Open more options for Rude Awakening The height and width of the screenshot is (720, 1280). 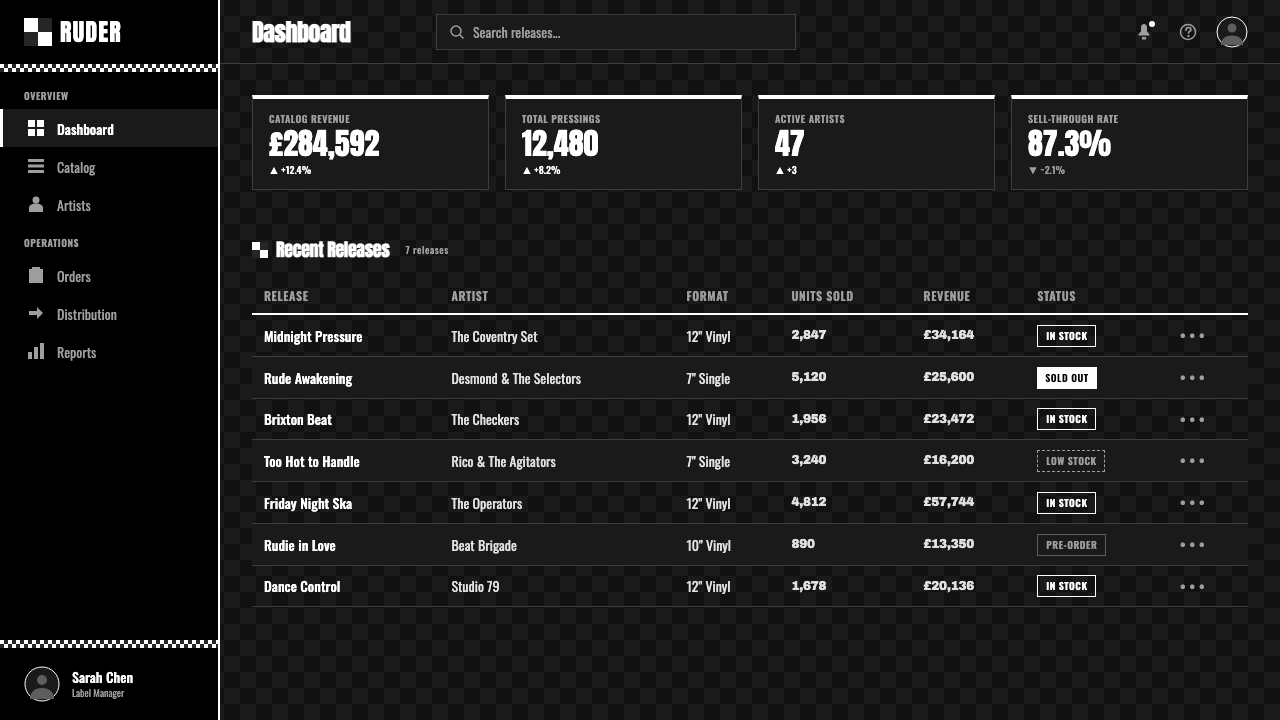(1192, 378)
